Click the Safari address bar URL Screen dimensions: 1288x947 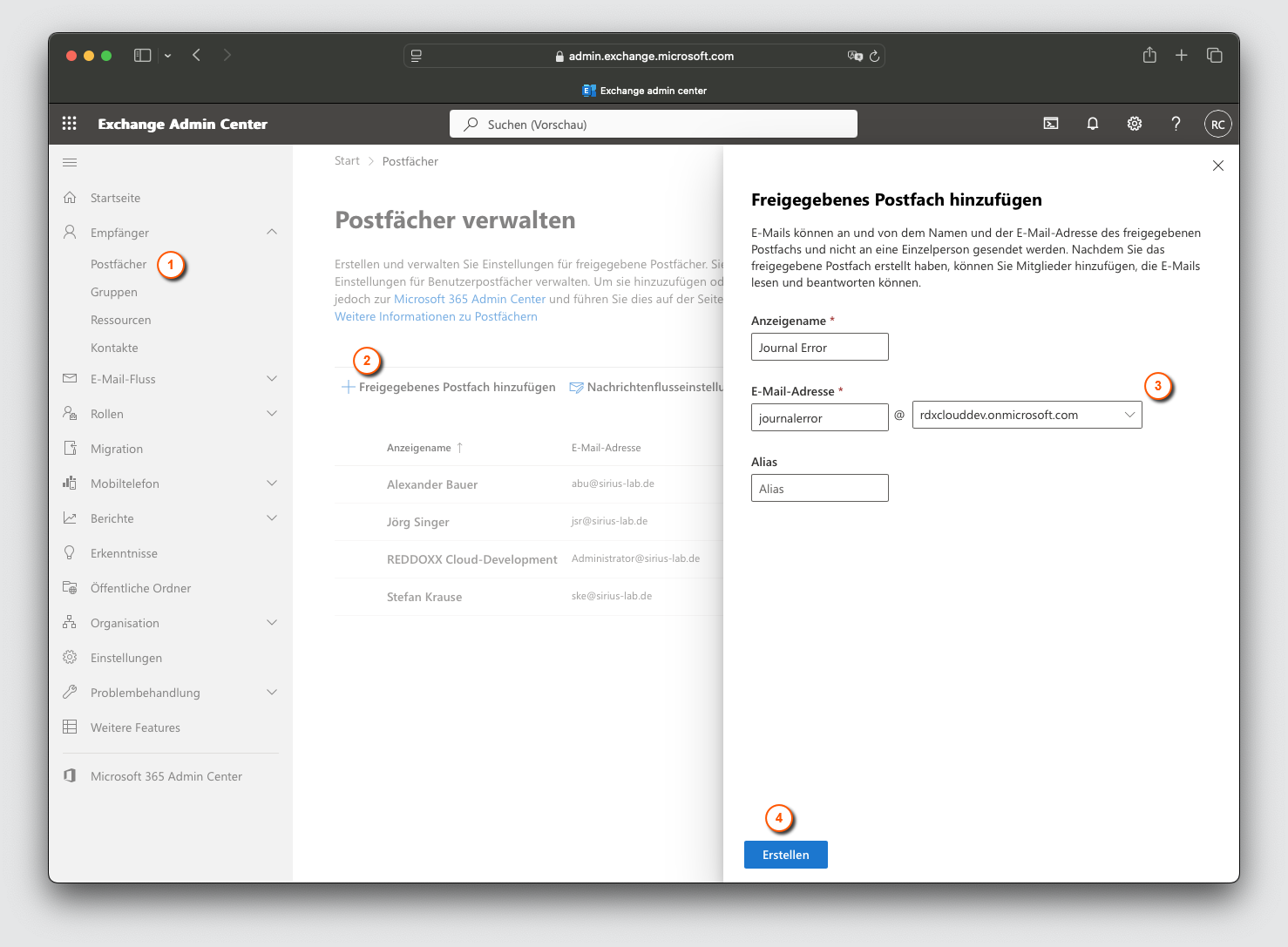coord(651,56)
